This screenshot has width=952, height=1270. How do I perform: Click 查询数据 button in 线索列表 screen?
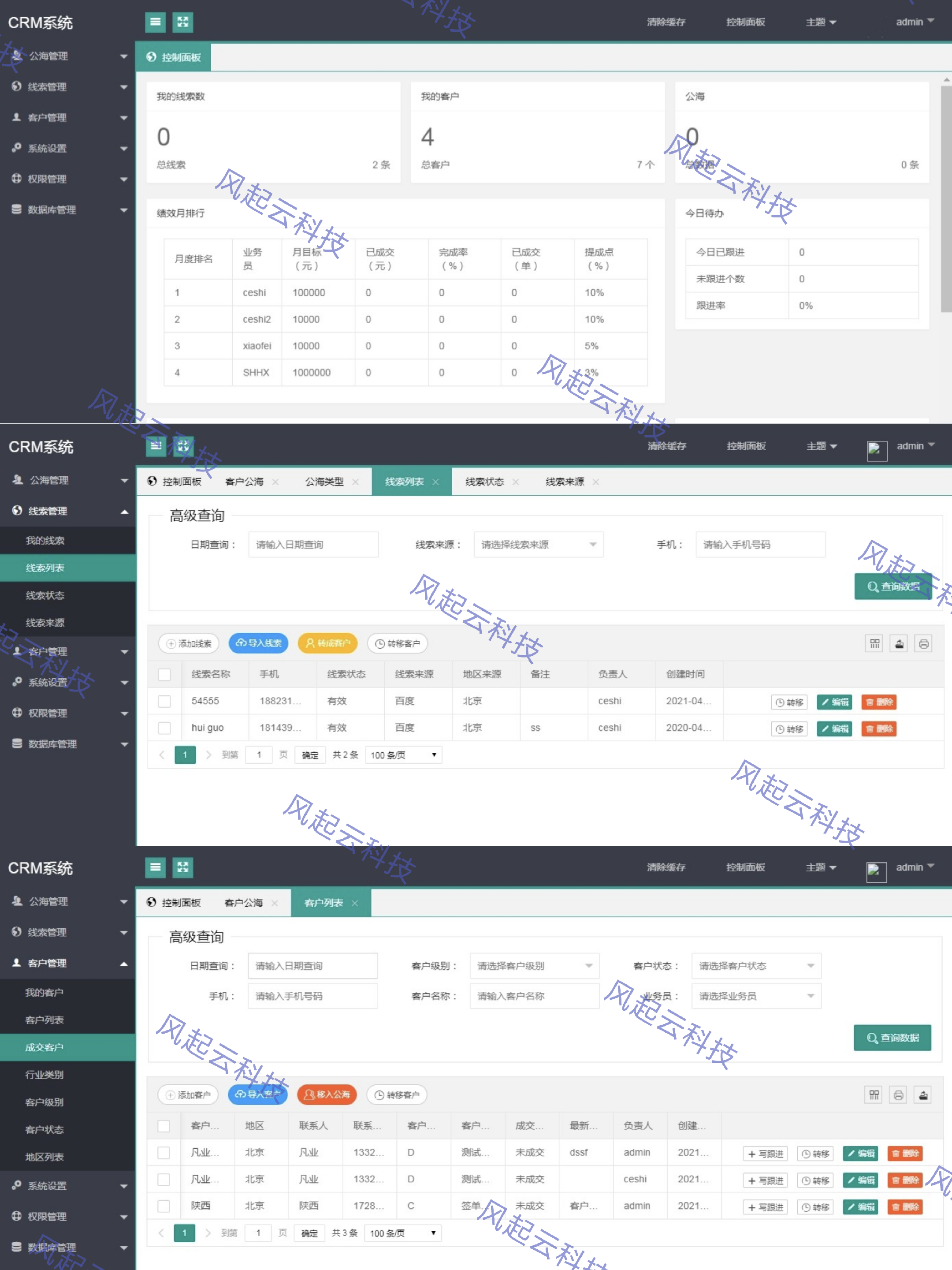point(893,586)
